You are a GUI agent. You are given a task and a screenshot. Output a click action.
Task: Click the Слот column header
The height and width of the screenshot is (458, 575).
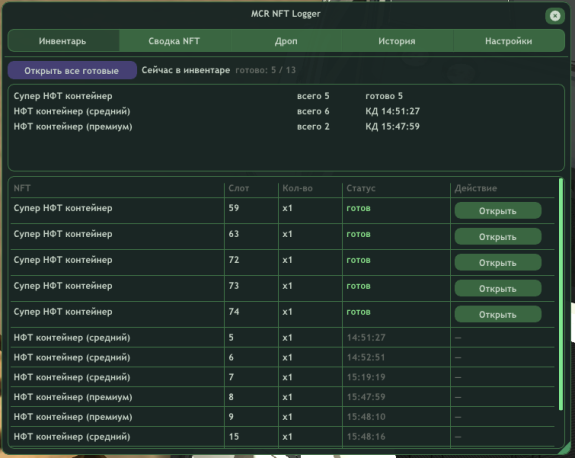238,188
